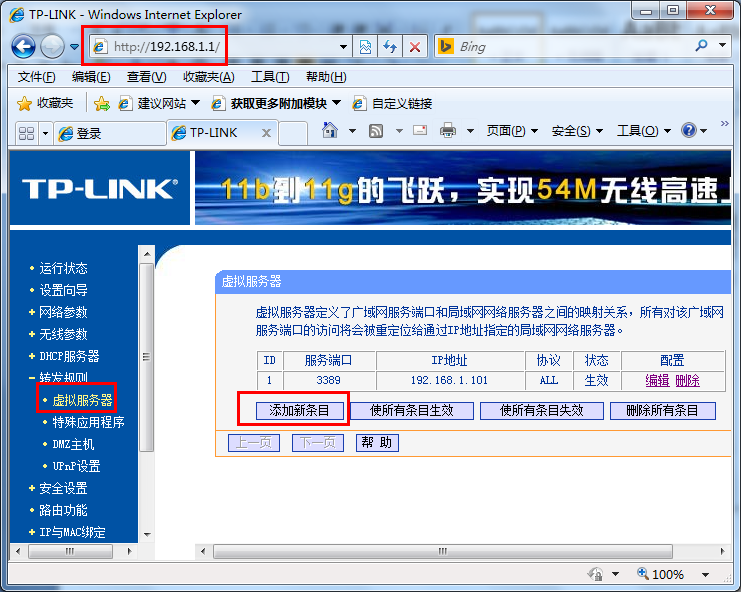Click the Print icon
Viewport: 741px width, 592px height.
(x=448, y=130)
